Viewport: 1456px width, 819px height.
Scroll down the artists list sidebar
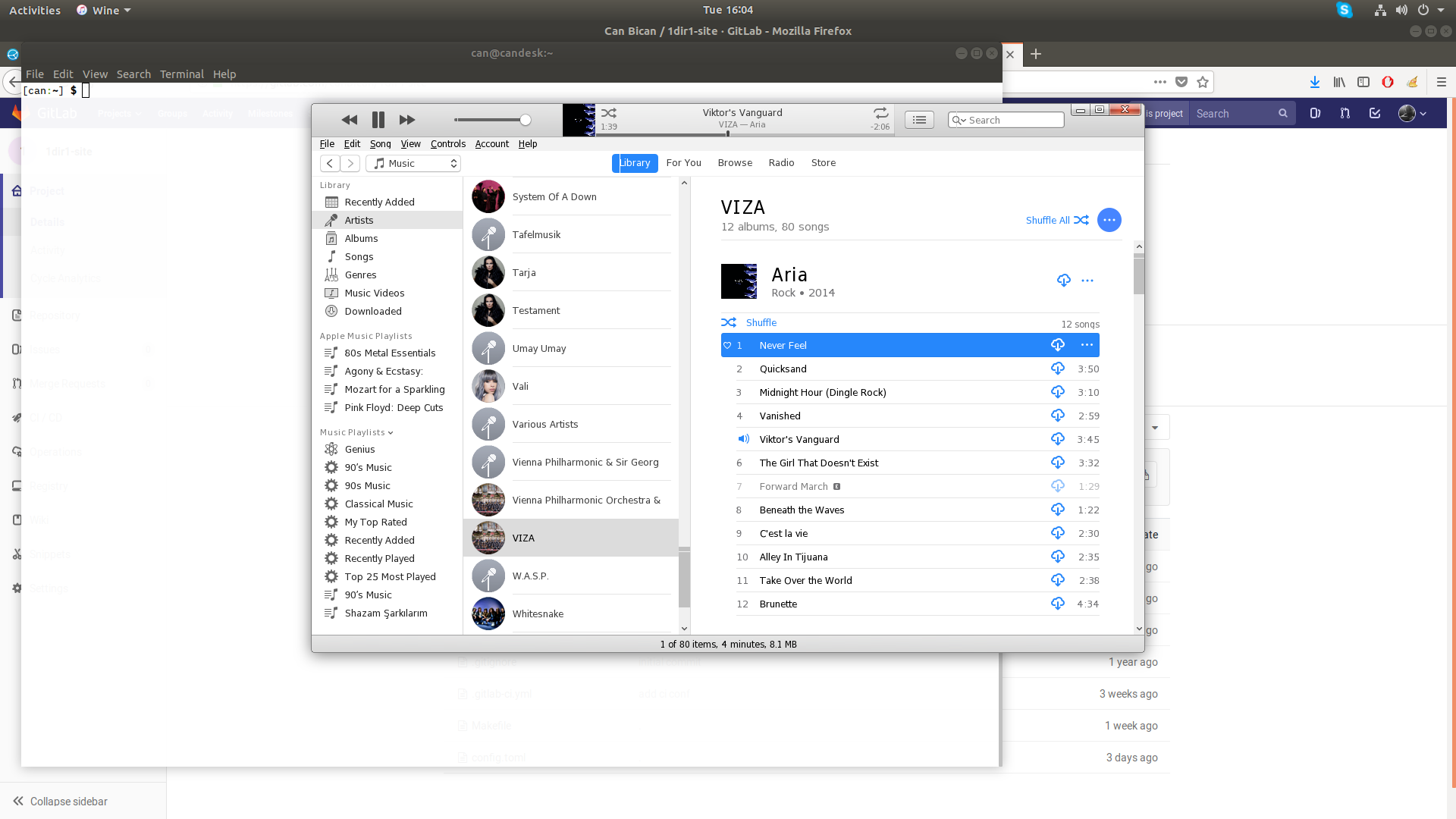tap(685, 627)
